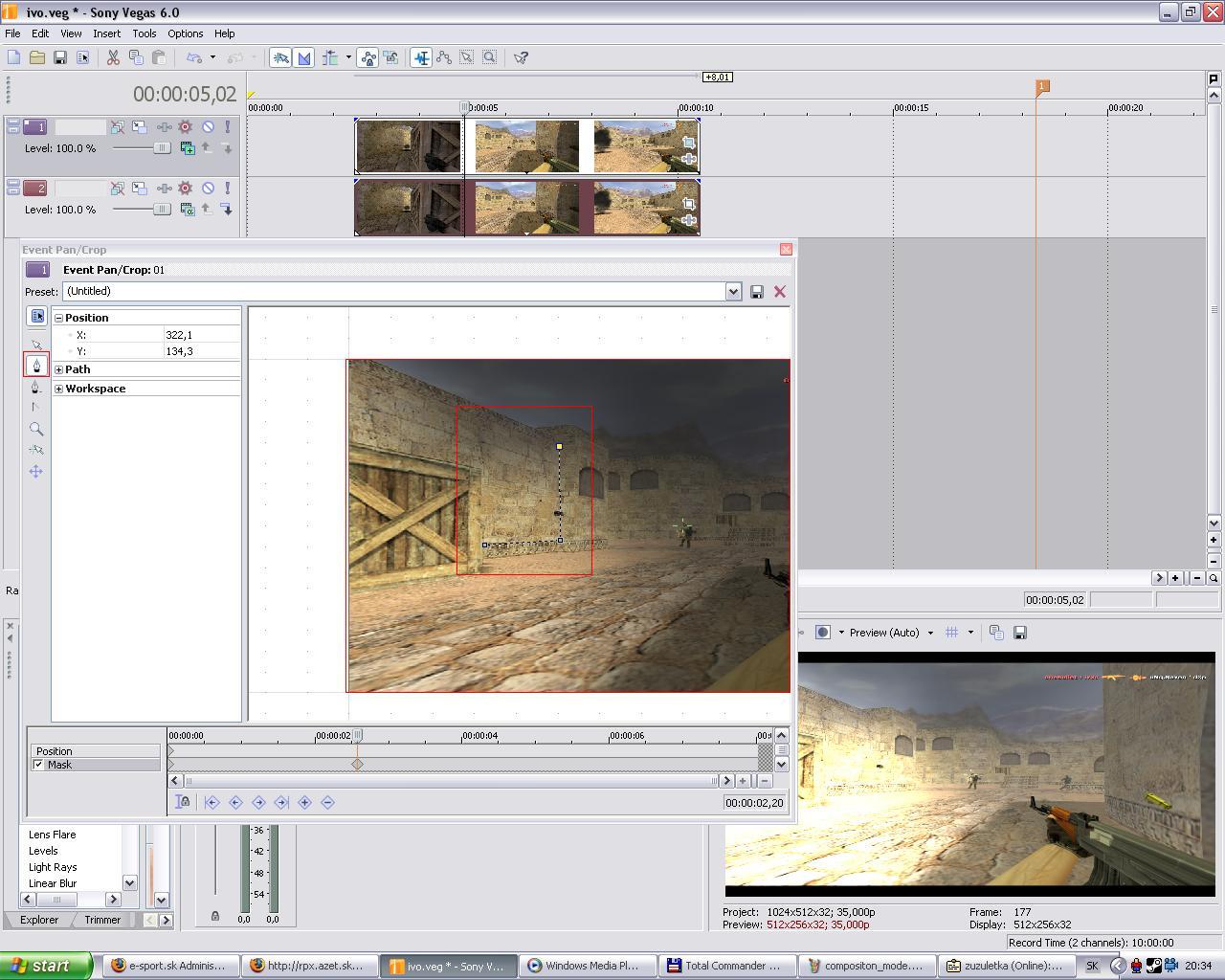Mute track 2 with circle-slash icon
Image resolution: width=1225 pixels, height=980 pixels.
tap(208, 188)
